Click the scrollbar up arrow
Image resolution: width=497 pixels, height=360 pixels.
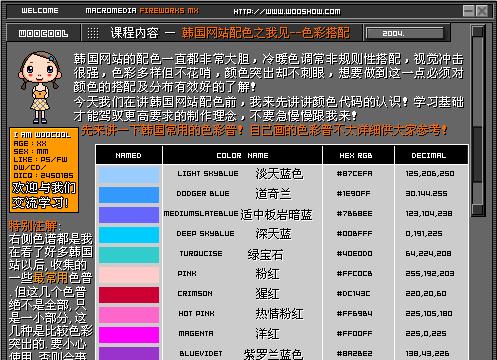pyautogui.click(x=478, y=31)
